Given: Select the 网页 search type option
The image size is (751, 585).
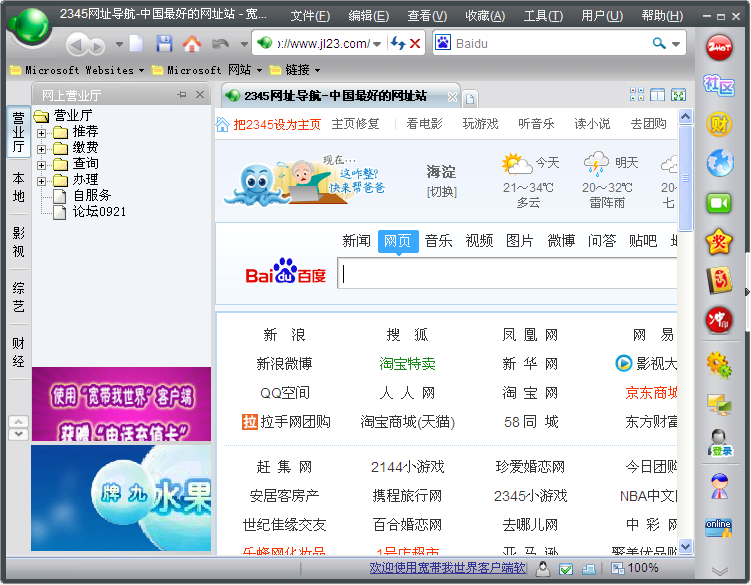Looking at the screenshot, I should click(x=397, y=241).
